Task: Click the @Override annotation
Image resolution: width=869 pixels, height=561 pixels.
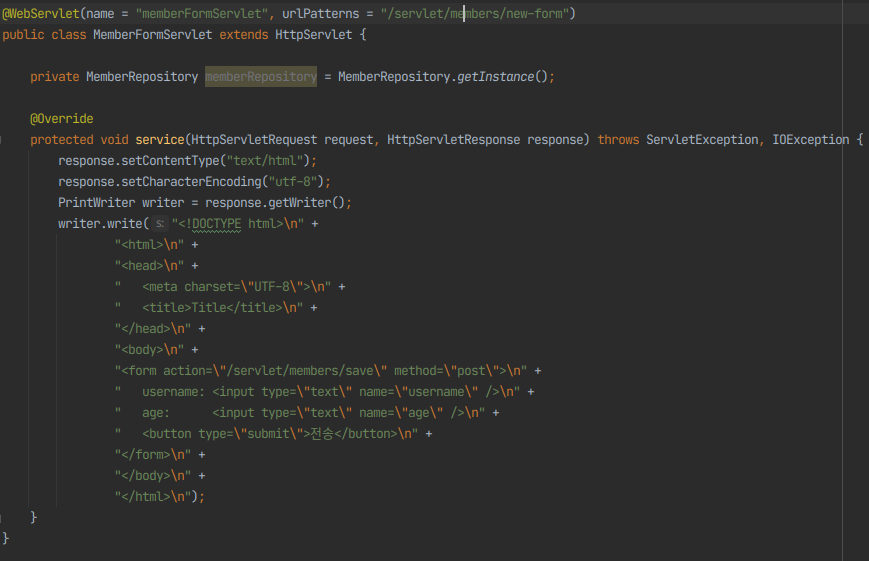Action: [62, 119]
